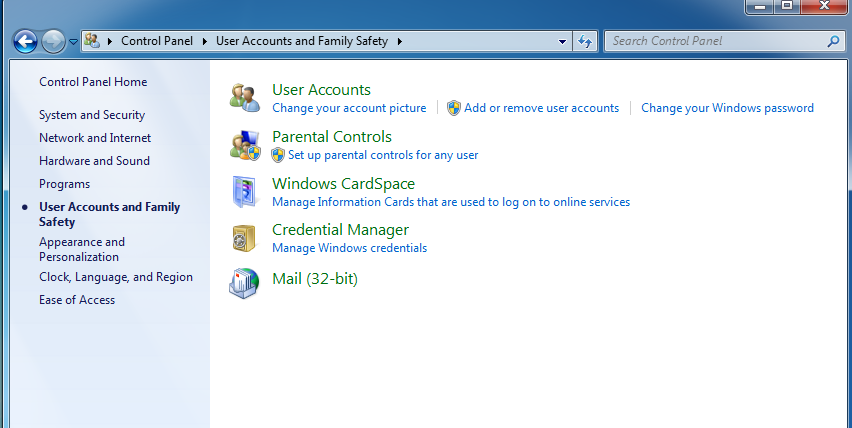
Task: Click Add or remove user accounts
Action: [541, 108]
